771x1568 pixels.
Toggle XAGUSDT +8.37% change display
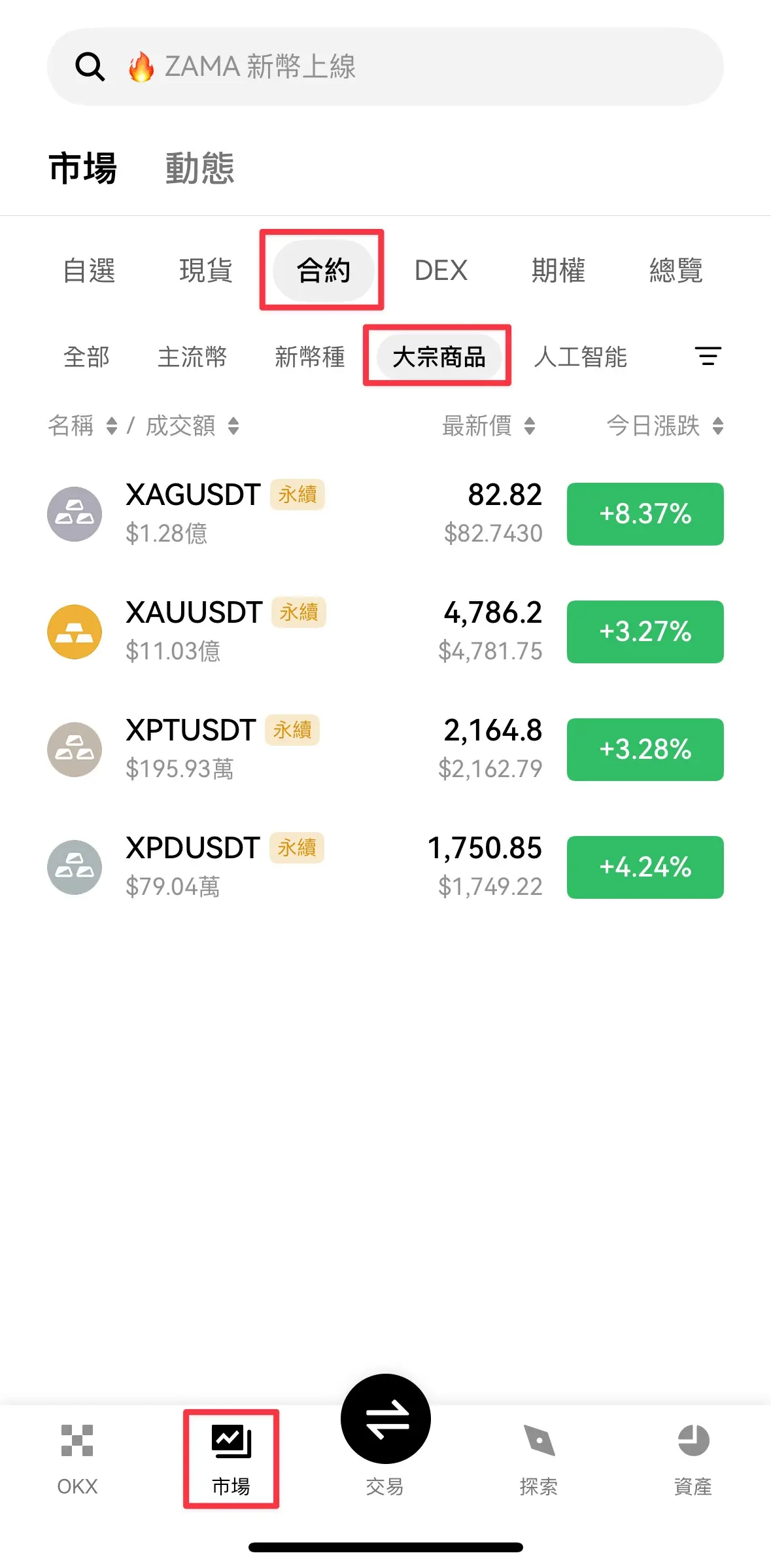pyautogui.click(x=645, y=514)
